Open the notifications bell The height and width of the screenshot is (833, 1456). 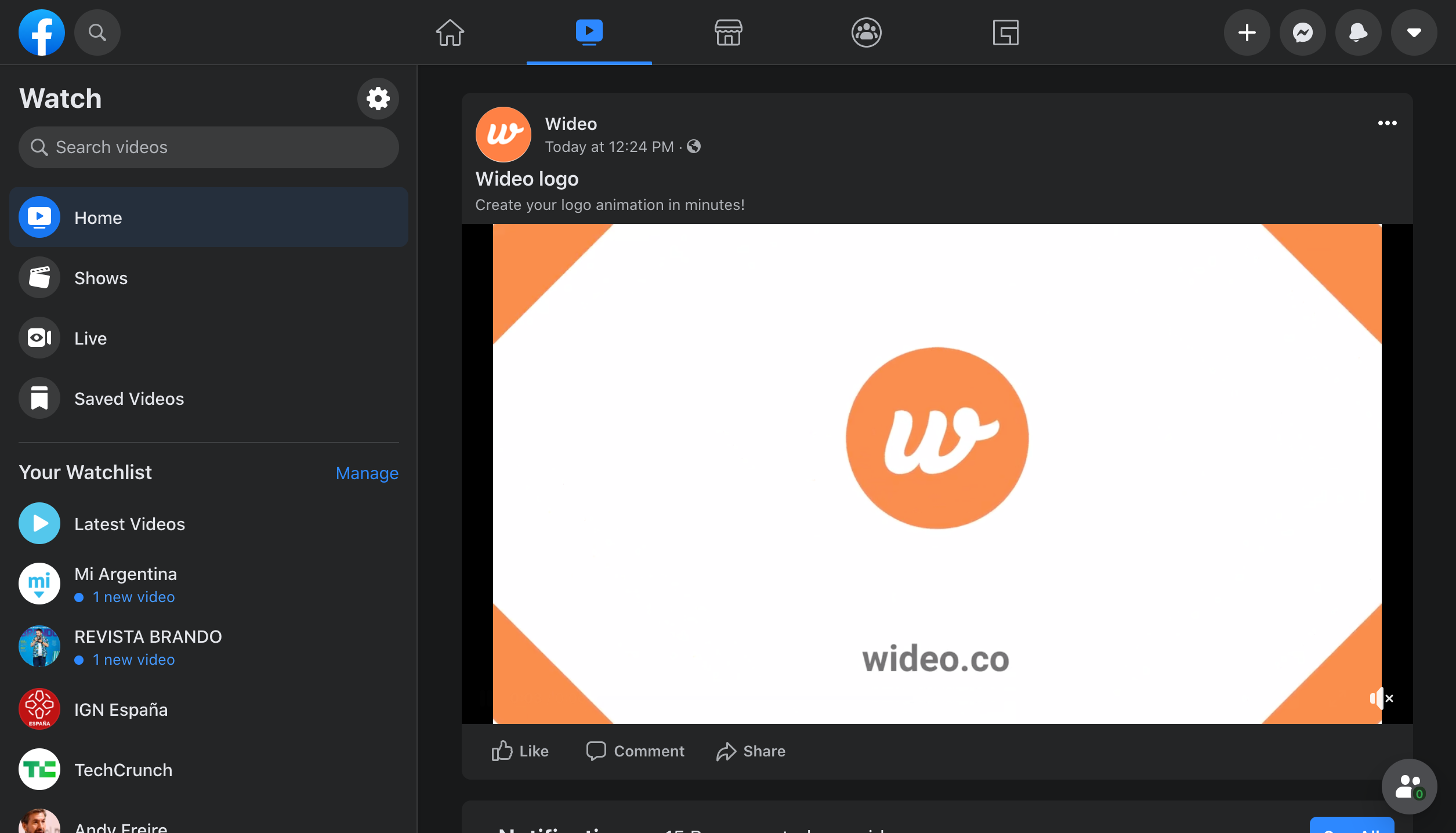pyautogui.click(x=1359, y=32)
